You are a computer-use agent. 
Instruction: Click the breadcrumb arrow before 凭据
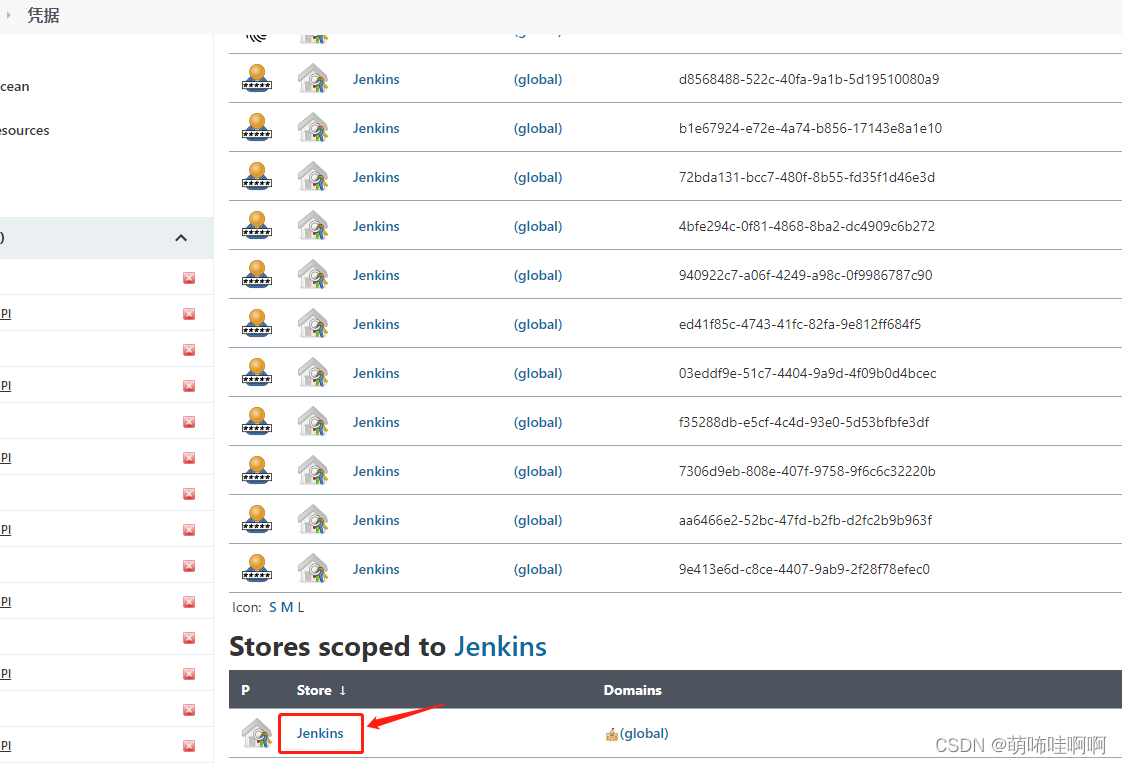9,14
